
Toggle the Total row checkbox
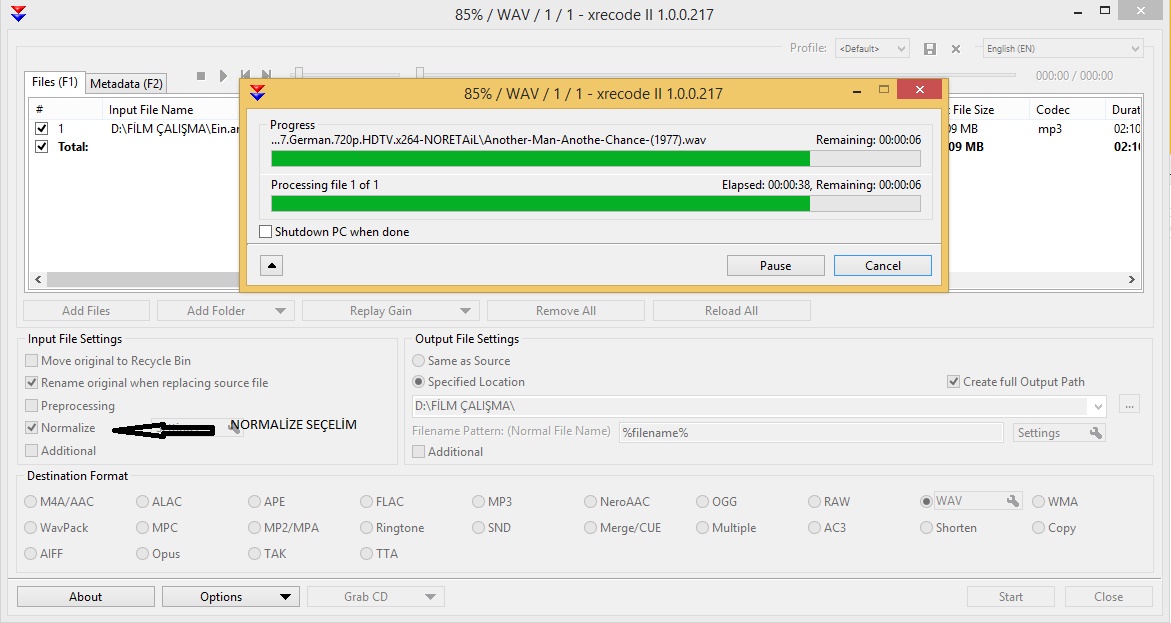42,146
